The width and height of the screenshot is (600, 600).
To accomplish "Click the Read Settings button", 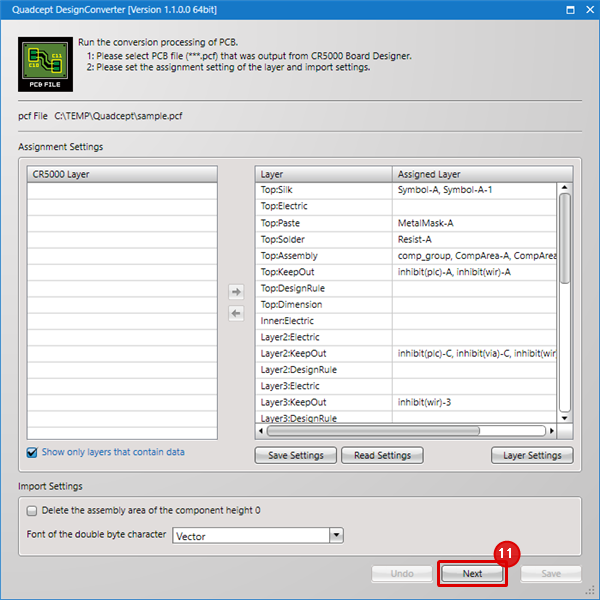I will pos(382,455).
